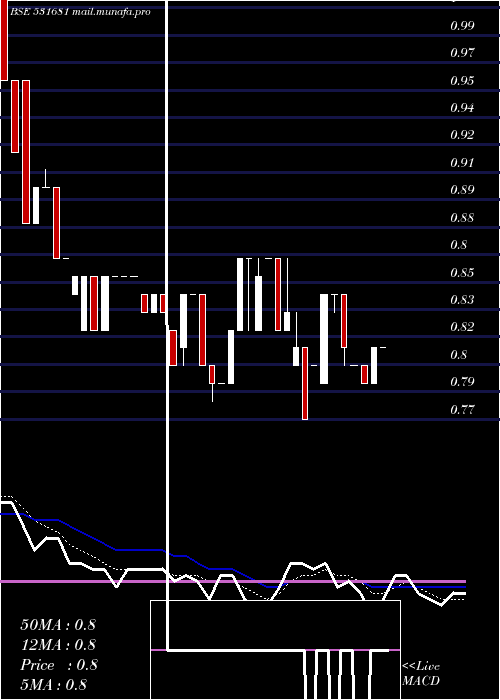Click the 0.79 price axis label

coord(462,382)
